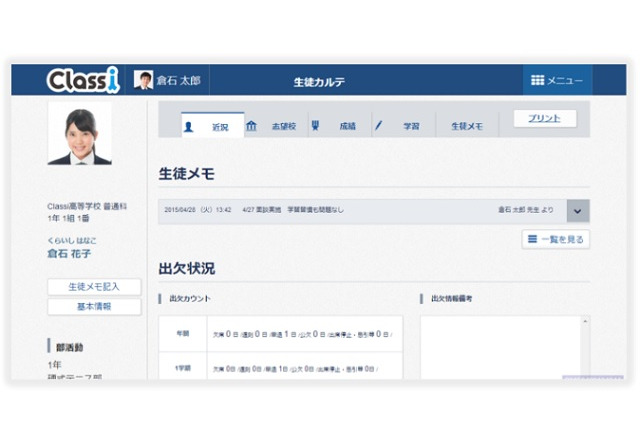Click scroll up arrow in 出欠情報備考 box
The image size is (640, 426).
click(x=585, y=322)
